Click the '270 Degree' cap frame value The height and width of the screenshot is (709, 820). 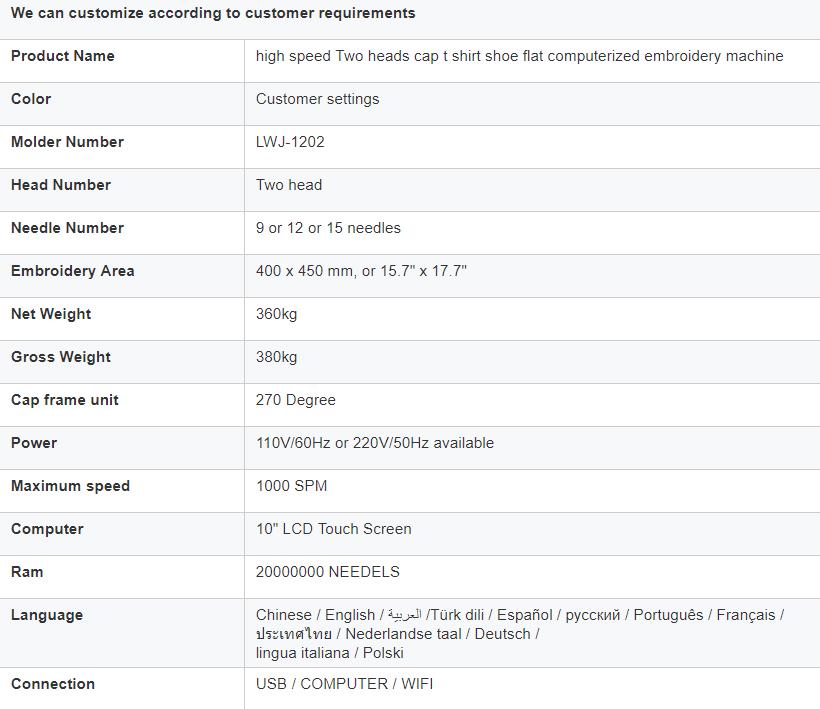coord(295,400)
